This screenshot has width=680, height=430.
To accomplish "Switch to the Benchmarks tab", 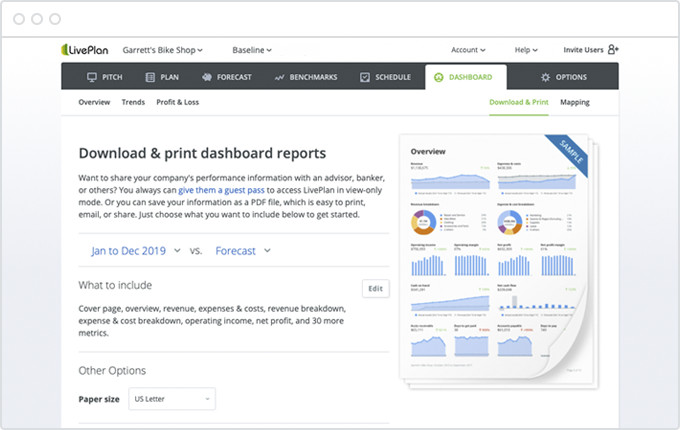I will (x=306, y=77).
